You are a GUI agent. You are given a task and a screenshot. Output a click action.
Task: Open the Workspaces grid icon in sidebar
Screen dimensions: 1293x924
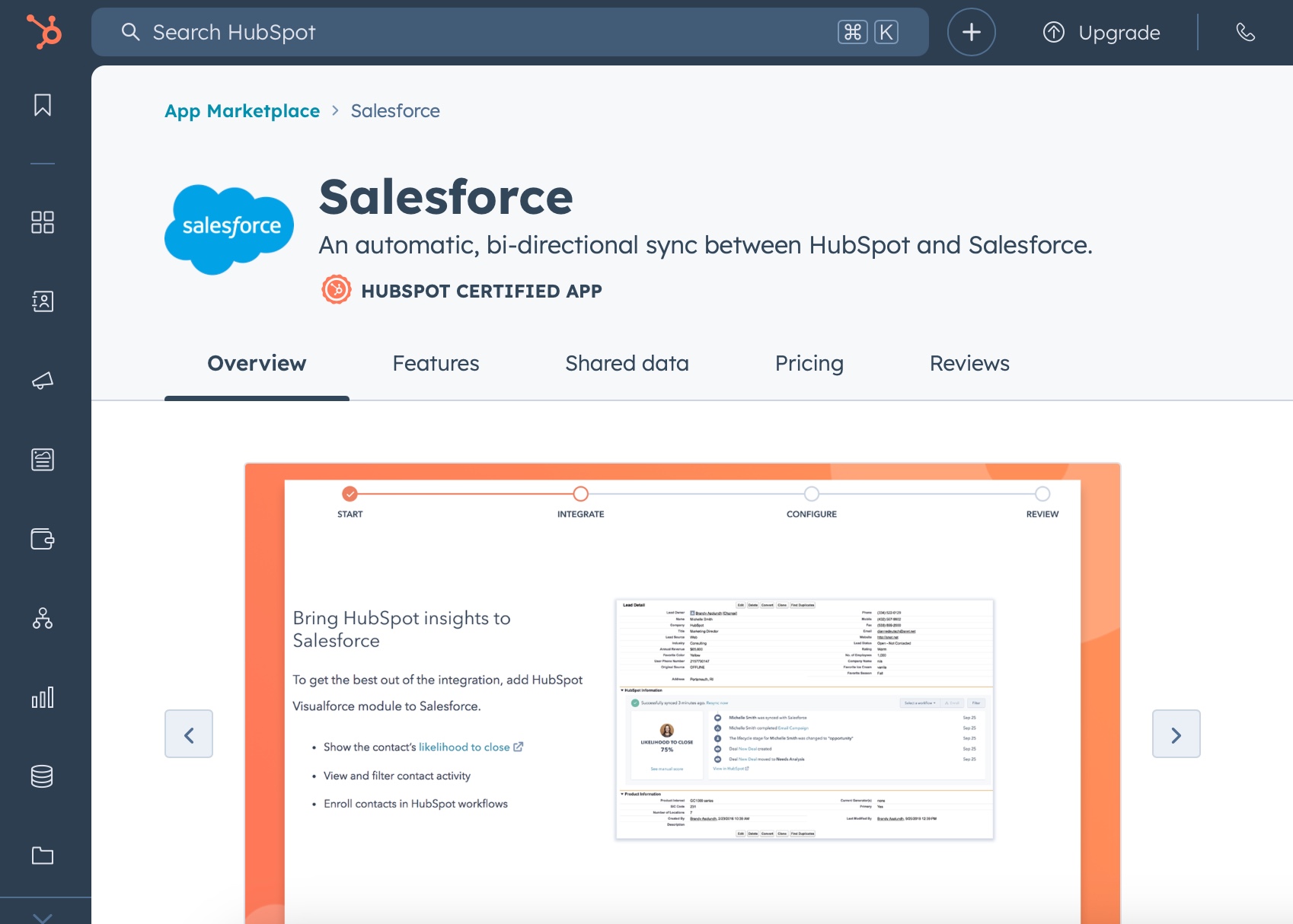coord(42,223)
